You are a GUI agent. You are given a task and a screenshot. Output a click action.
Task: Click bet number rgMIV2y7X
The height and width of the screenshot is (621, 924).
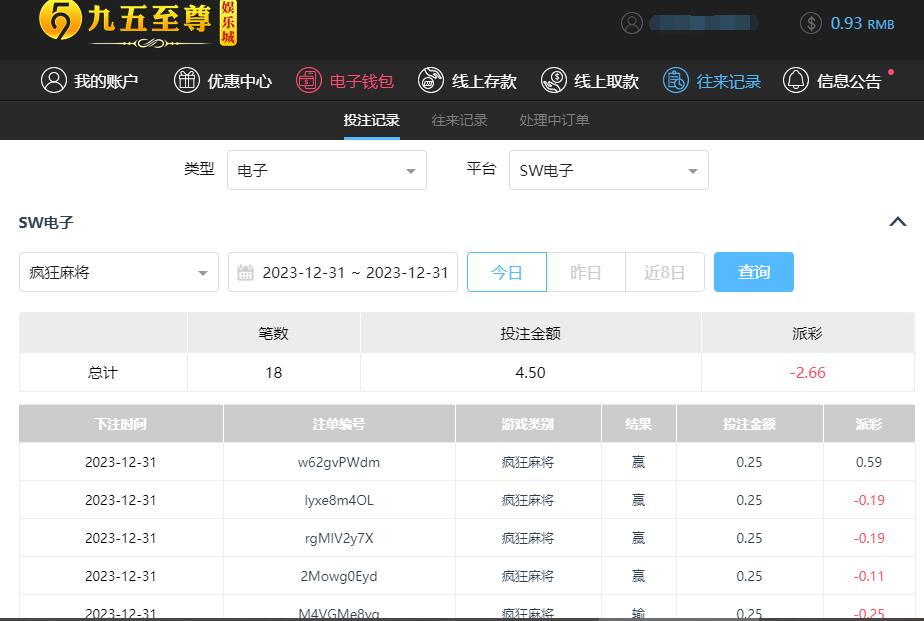[x=339, y=539]
